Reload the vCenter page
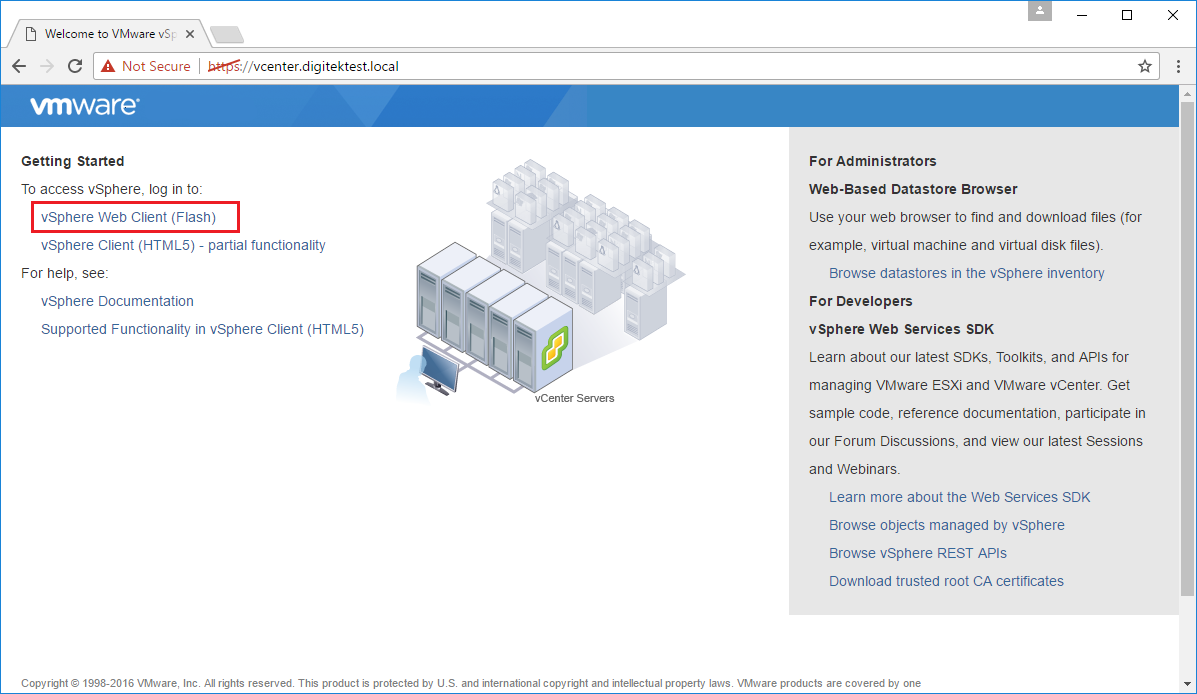 point(75,66)
